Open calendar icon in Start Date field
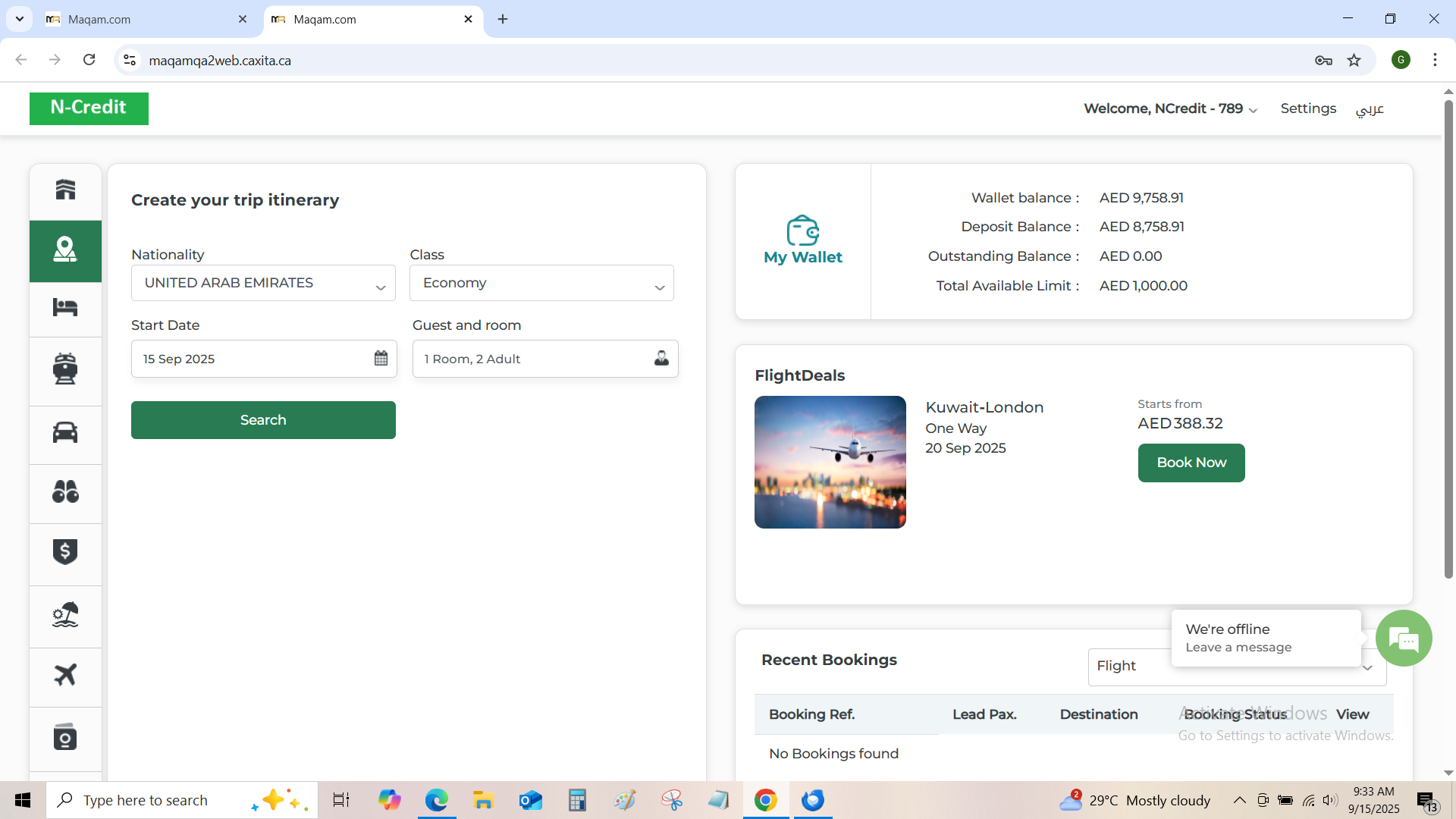Image resolution: width=1456 pixels, height=819 pixels. click(x=381, y=359)
